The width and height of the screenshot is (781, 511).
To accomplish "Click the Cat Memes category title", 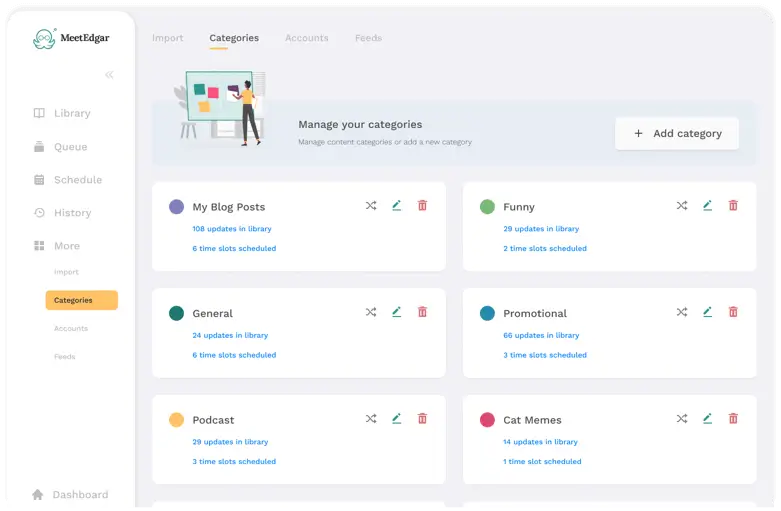I will [x=532, y=420].
